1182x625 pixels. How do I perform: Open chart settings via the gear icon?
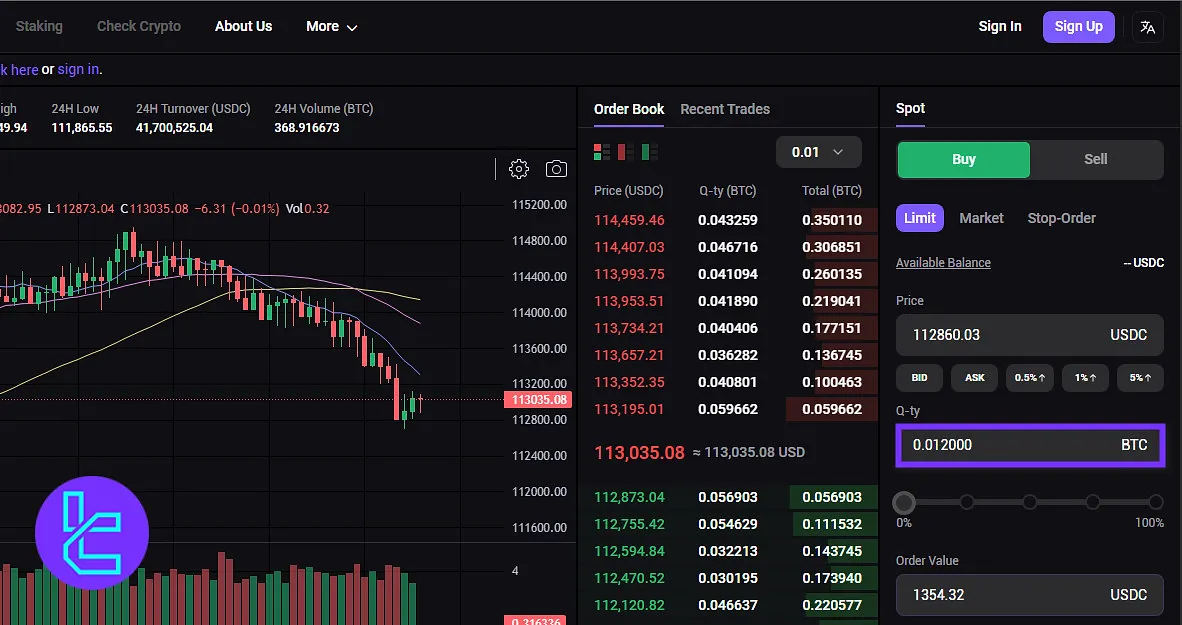pos(518,169)
